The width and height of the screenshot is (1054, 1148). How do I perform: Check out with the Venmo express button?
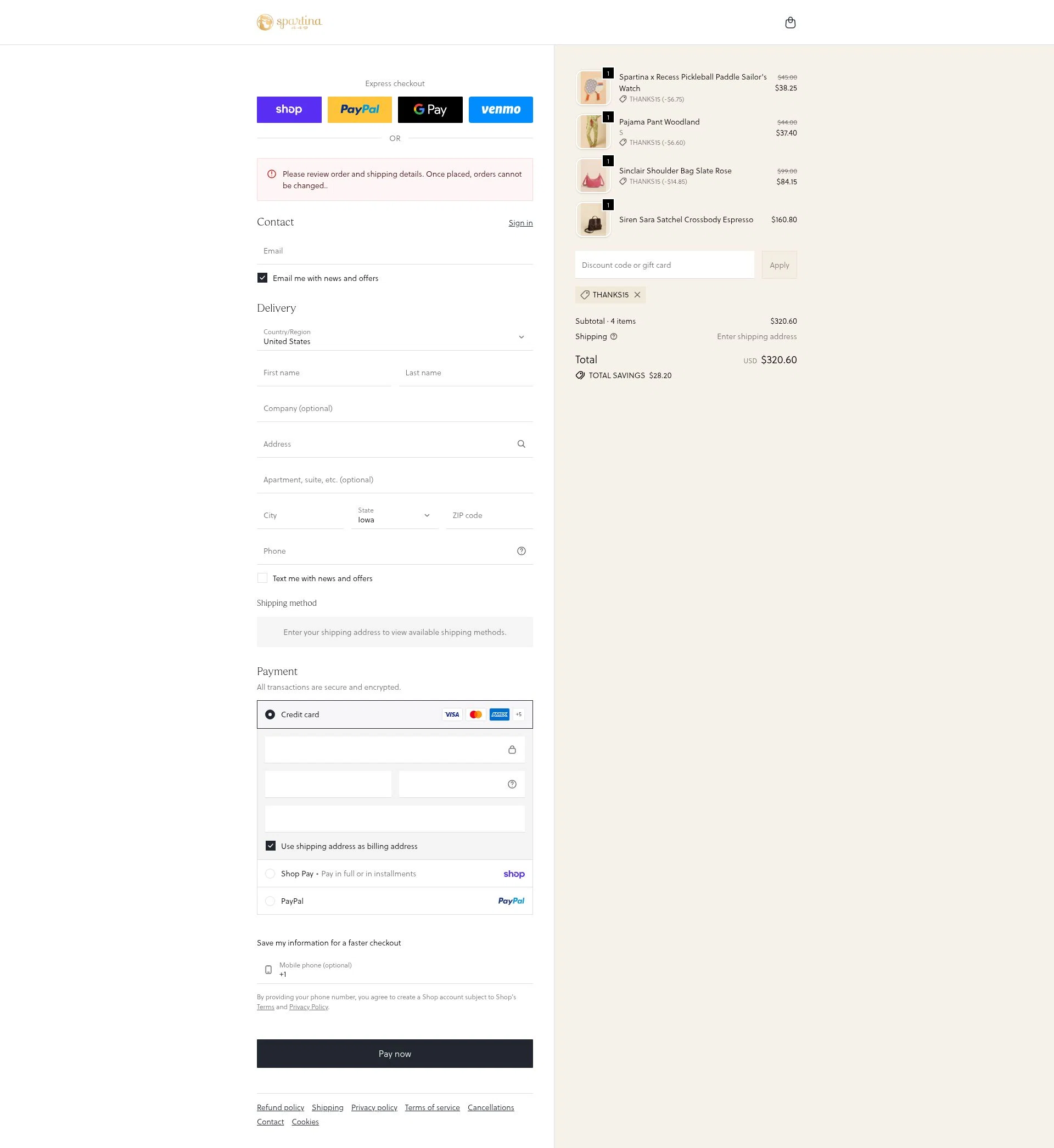[500, 109]
